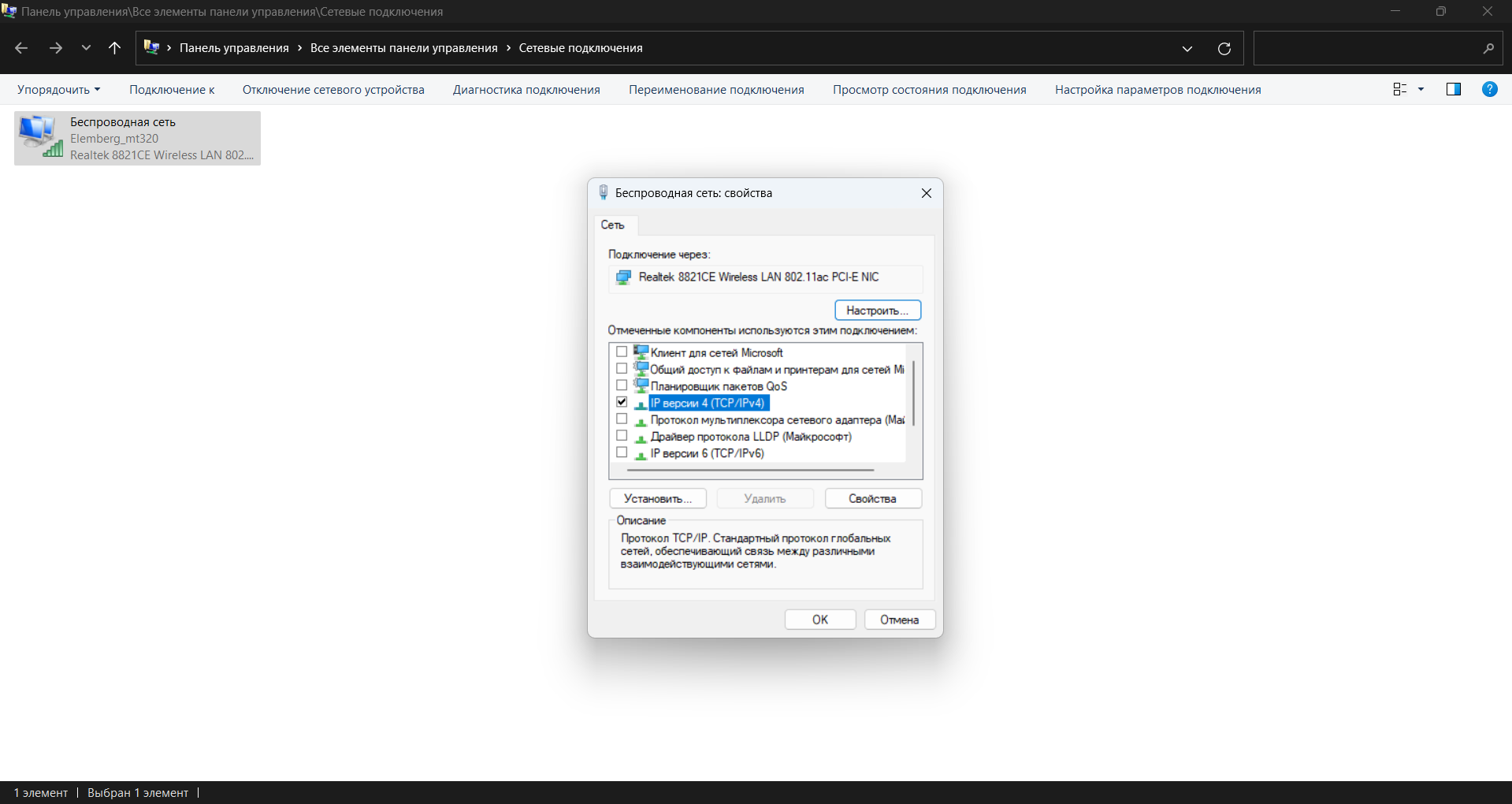Go back using the back arrow
Screen dimensions: 1512x804
pos(21,48)
